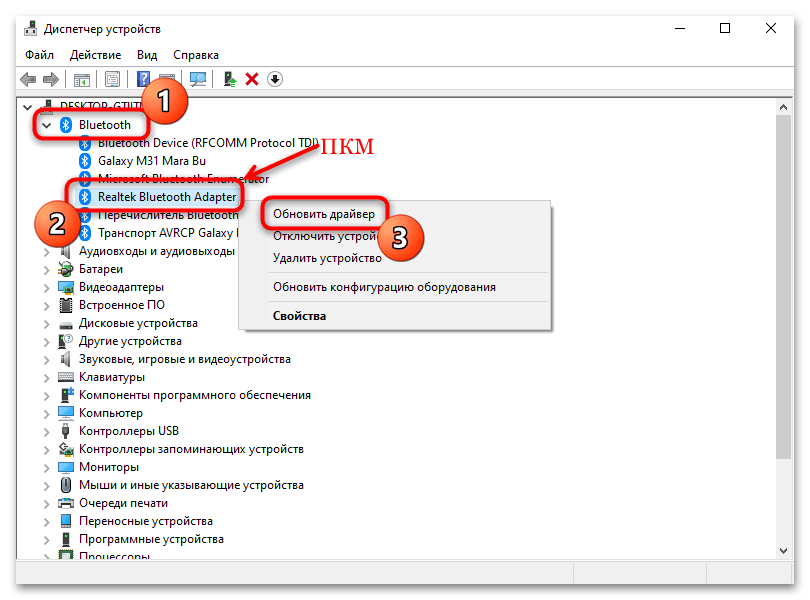Click the Встроенное ПО firmware chip icon
This screenshot has height=600, width=810.
[66, 305]
